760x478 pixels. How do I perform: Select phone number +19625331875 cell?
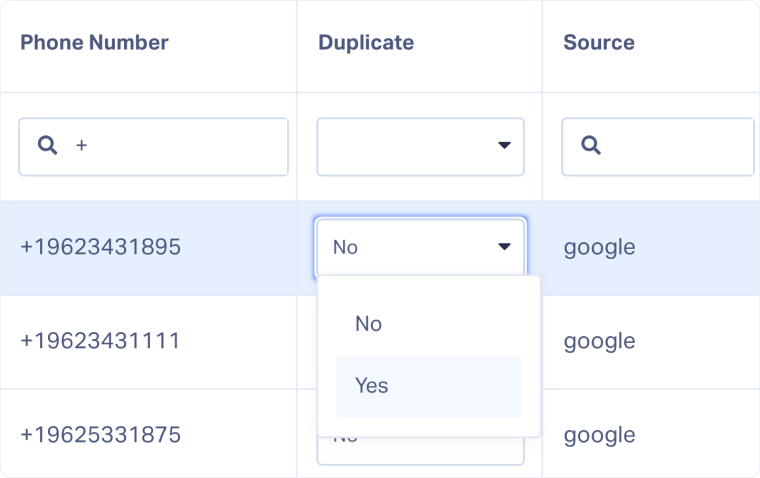pos(100,435)
